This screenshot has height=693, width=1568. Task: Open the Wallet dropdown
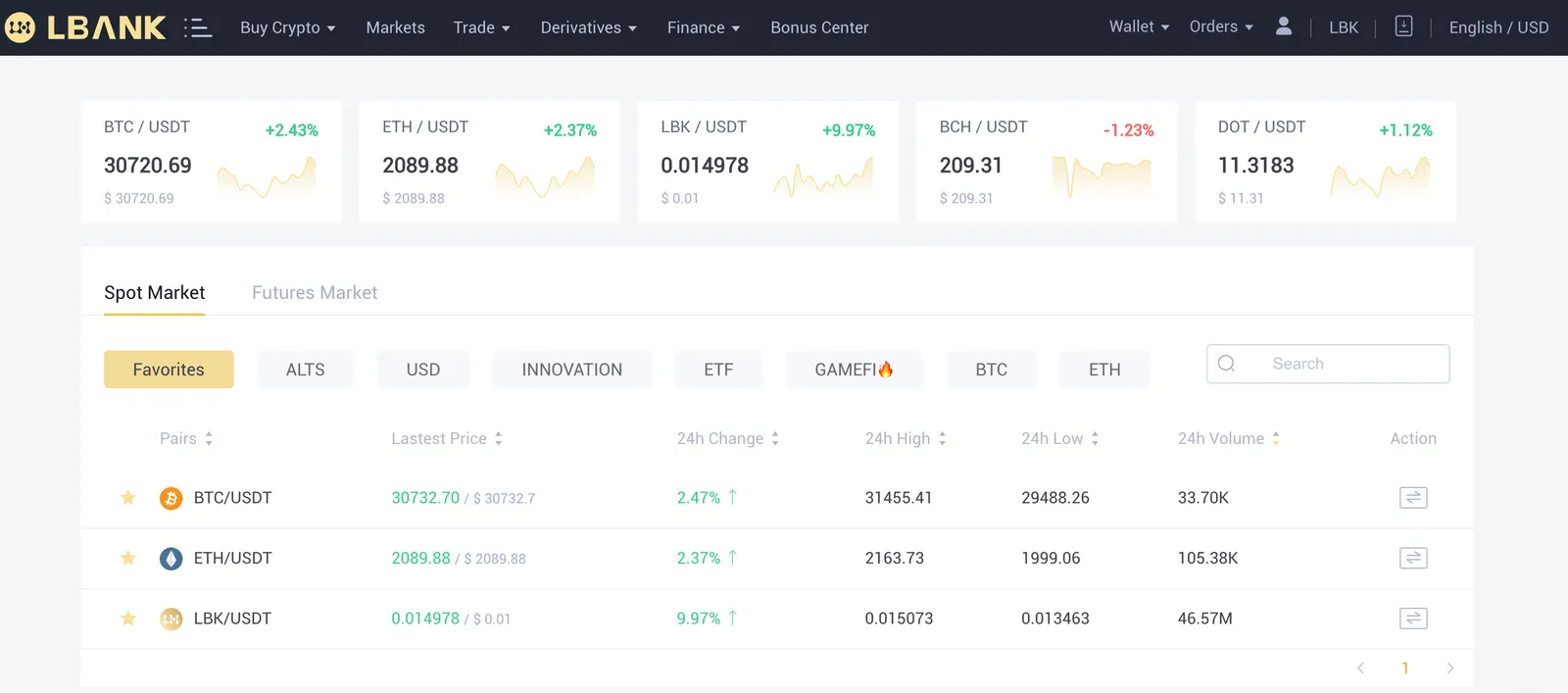click(x=1140, y=26)
